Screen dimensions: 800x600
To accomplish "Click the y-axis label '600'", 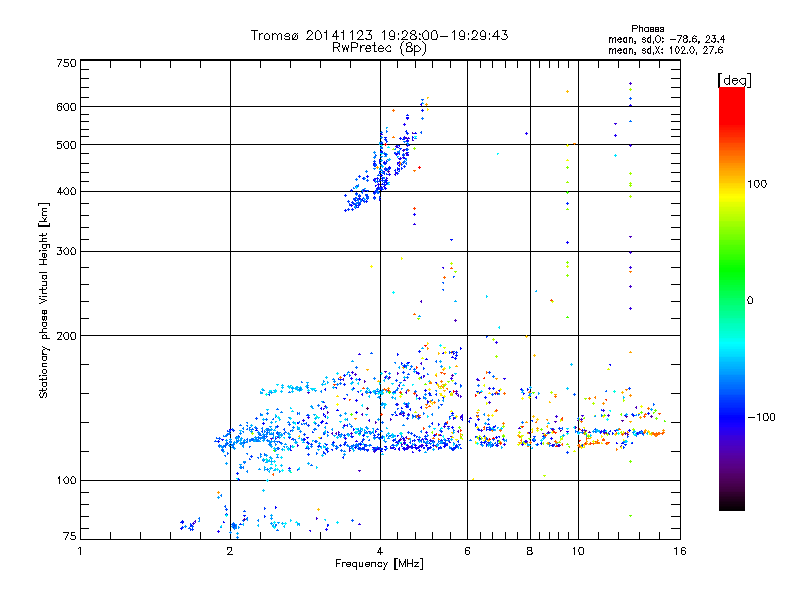I will [67, 107].
